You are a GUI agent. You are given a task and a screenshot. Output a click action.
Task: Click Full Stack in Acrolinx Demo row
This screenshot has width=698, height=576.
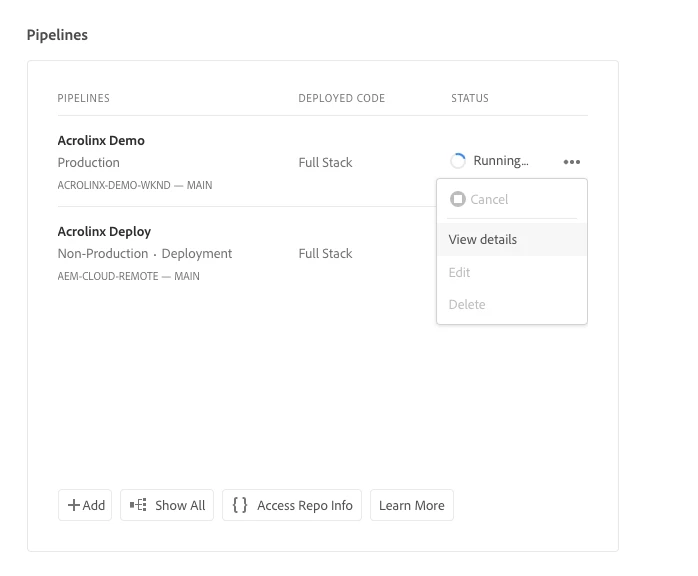click(325, 162)
